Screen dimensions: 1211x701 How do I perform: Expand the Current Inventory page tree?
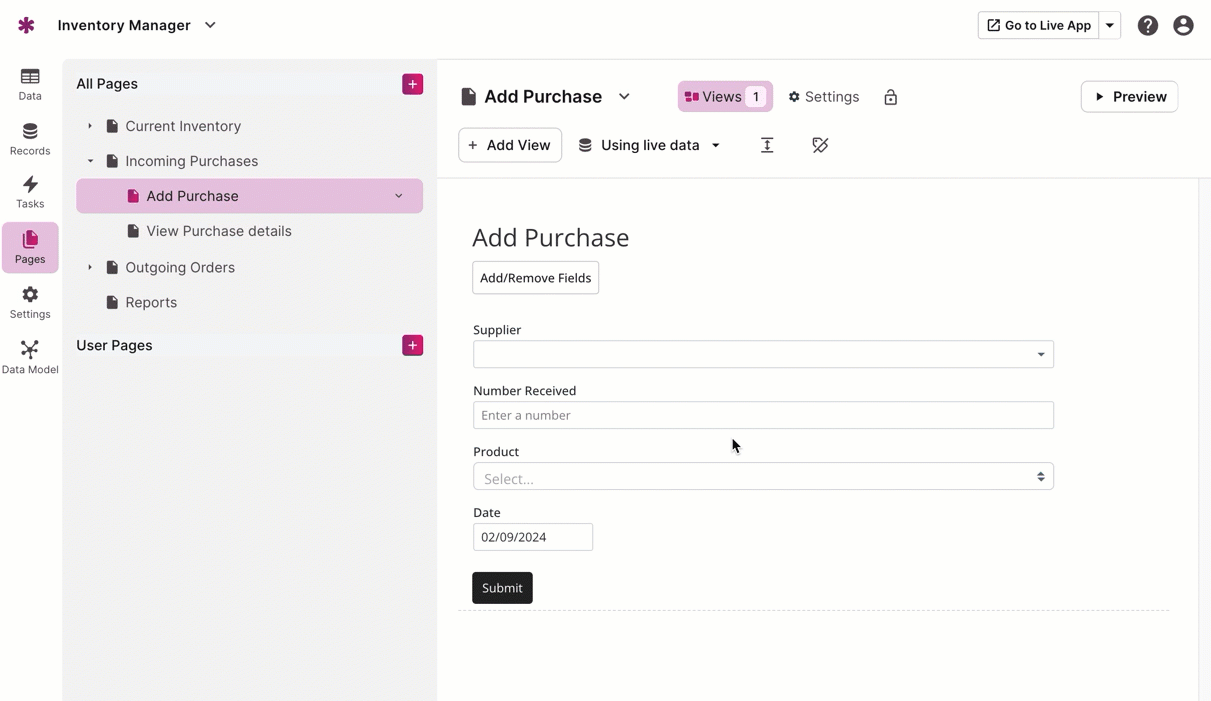(90, 126)
